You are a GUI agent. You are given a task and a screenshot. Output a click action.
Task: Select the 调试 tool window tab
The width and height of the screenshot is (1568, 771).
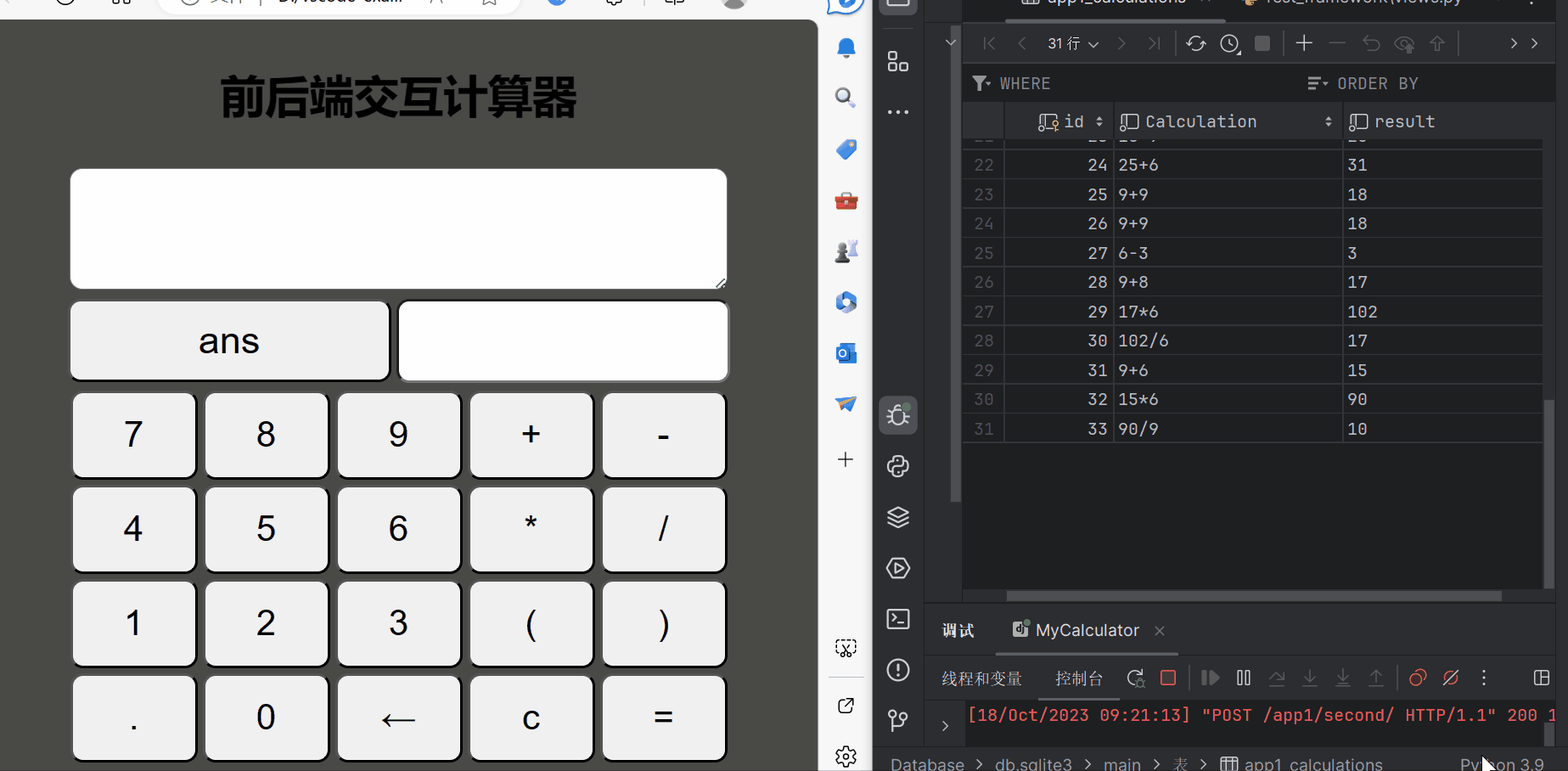[x=958, y=630]
